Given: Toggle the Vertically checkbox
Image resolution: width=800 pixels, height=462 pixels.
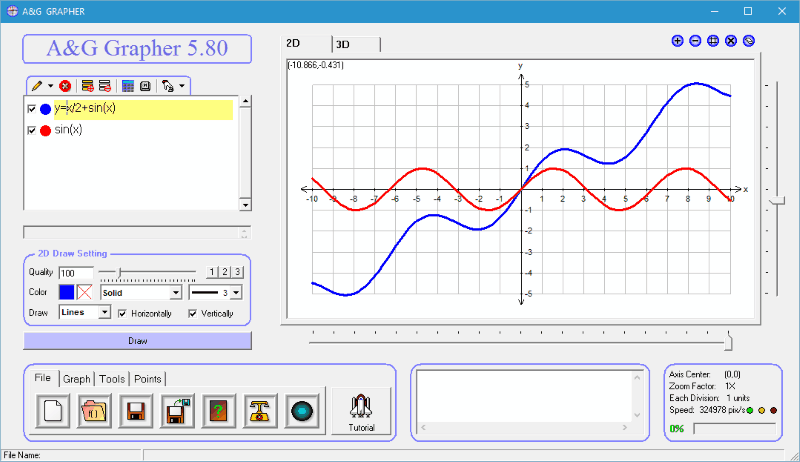Looking at the screenshot, I should point(192,314).
